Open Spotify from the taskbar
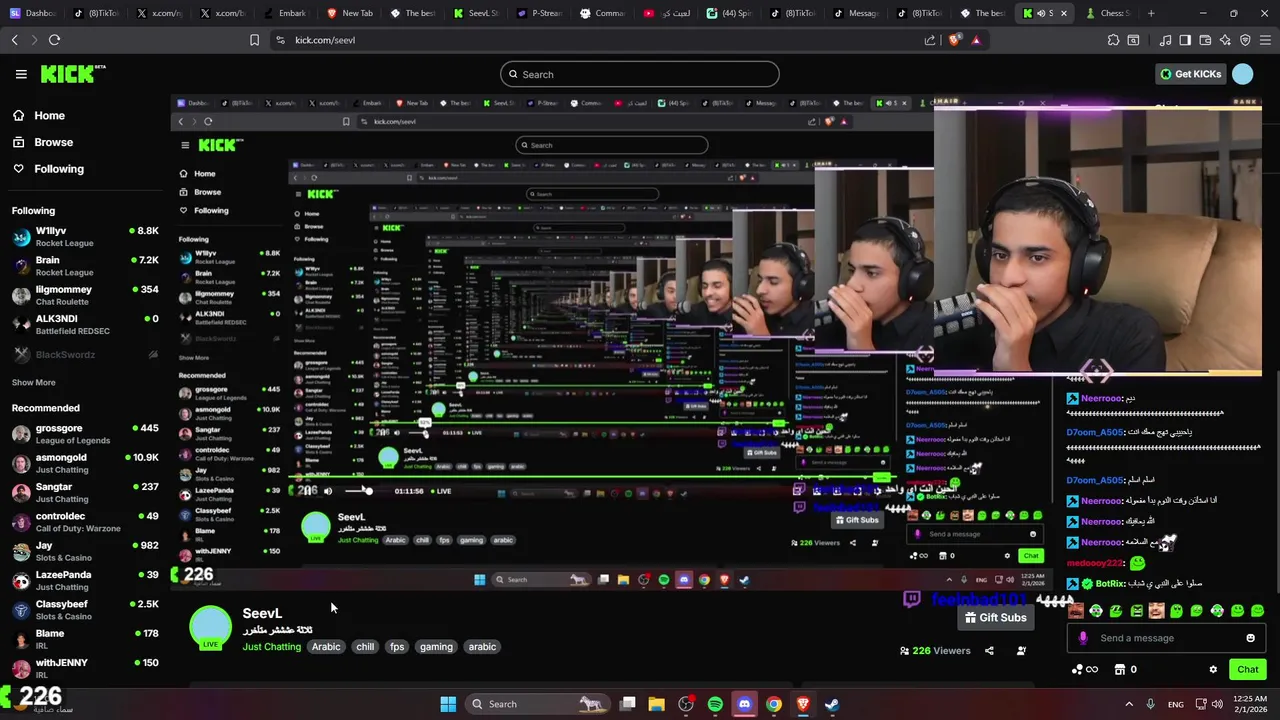Viewport: 1280px width, 720px height. coord(715,704)
